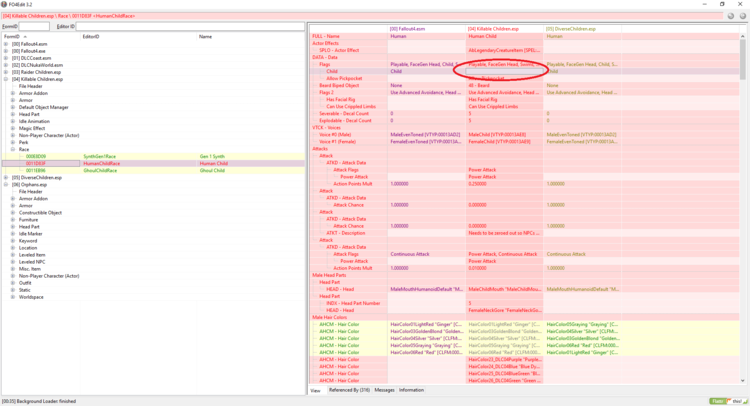The image size is (750, 406).
Task: Click the green Flattr button
Action: point(717,401)
